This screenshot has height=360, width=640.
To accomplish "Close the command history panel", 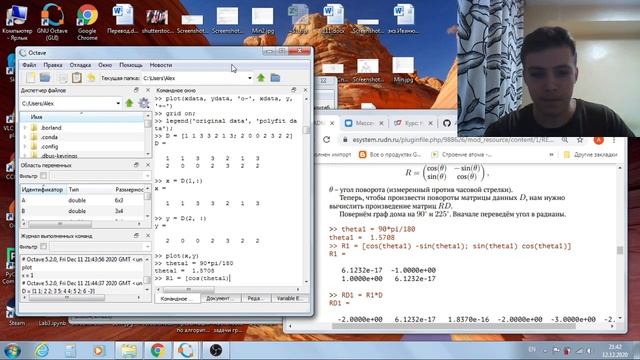I will pos(148,236).
